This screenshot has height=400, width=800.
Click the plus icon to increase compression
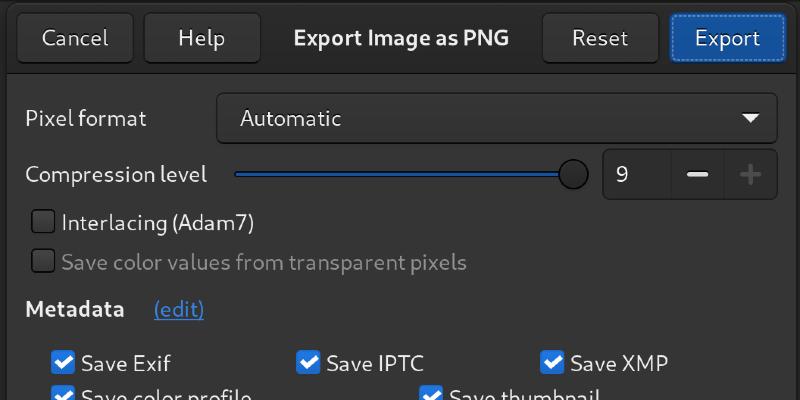click(750, 175)
